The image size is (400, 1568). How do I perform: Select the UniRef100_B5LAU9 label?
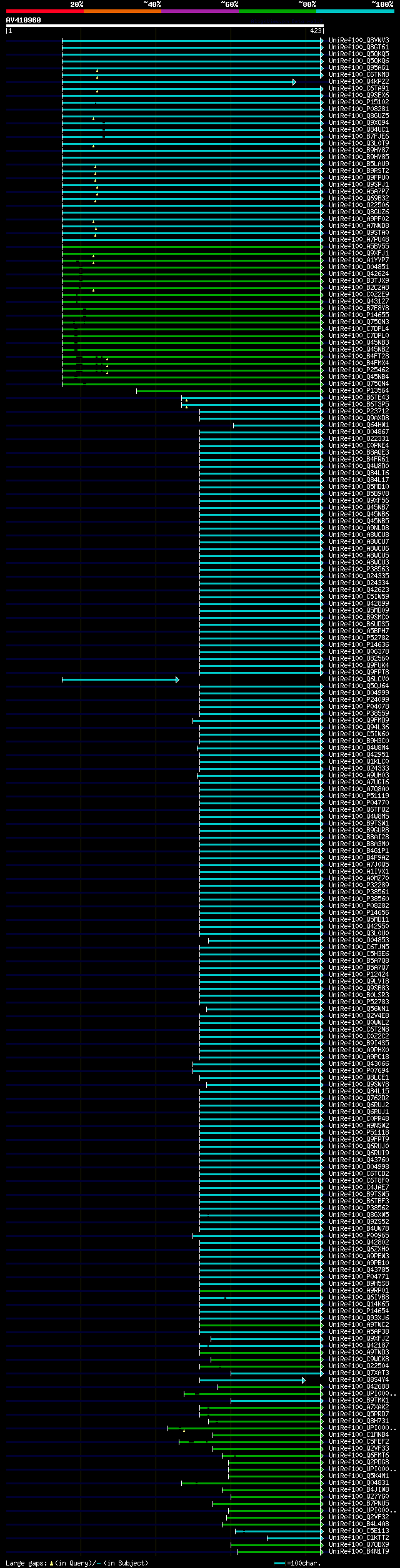tap(359, 164)
